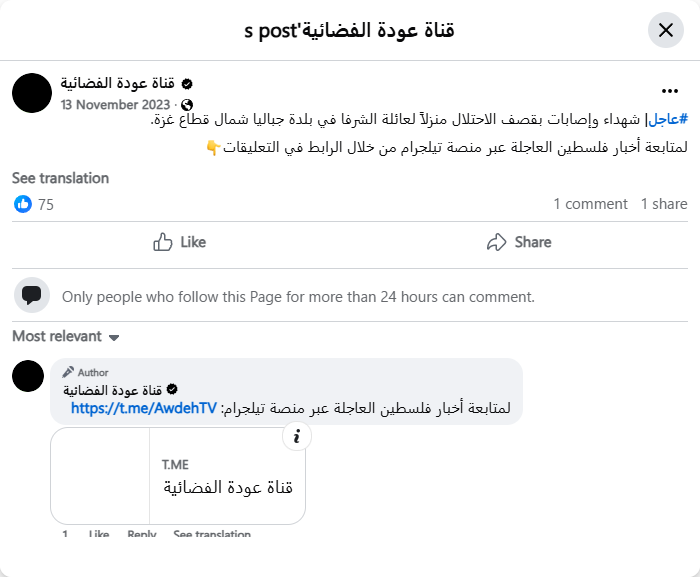Screen dimensions: 700x577
Task: Open the page name in post header
Action: click(x=118, y=83)
